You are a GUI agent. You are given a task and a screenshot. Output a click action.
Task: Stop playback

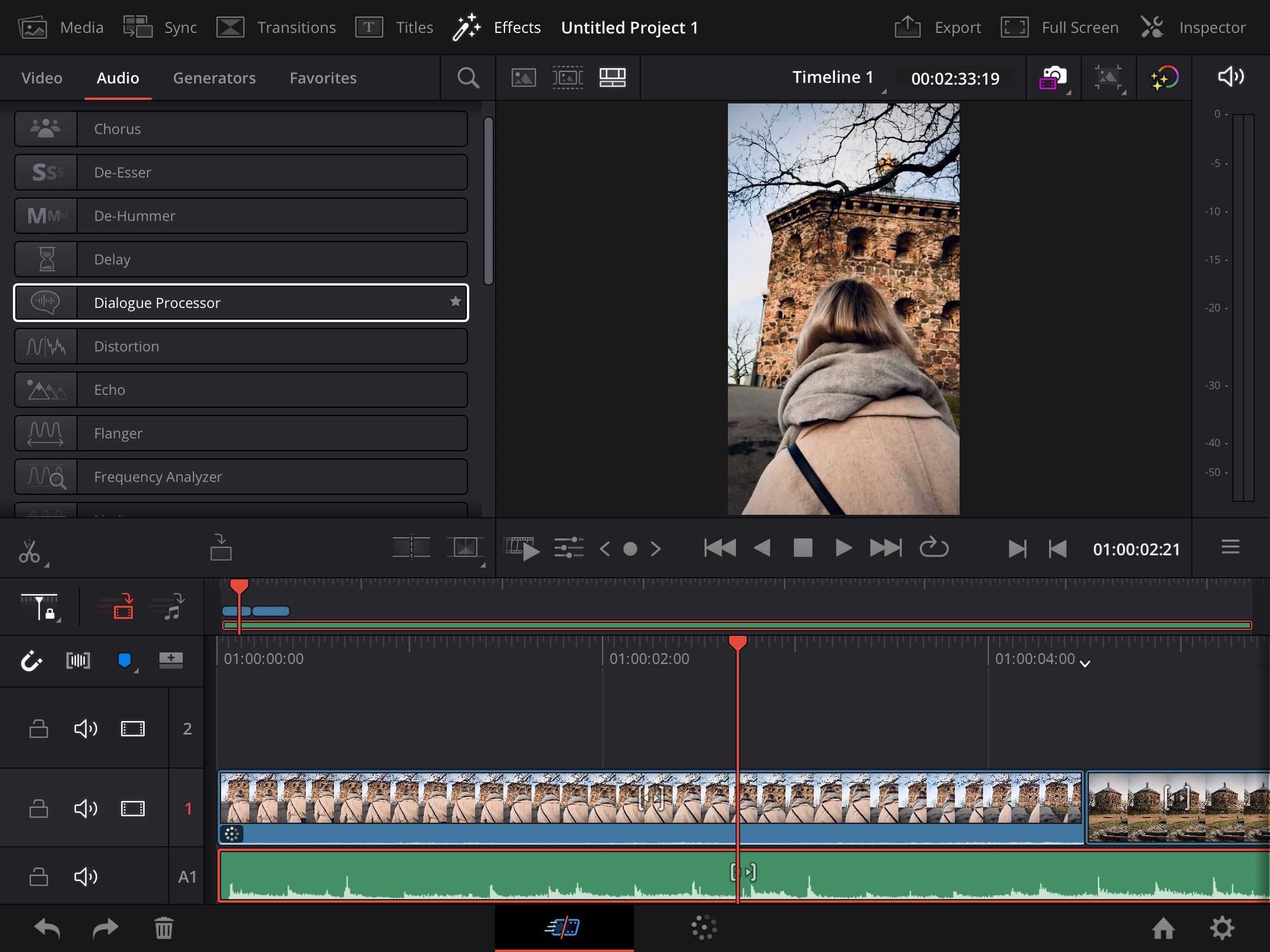click(x=803, y=548)
